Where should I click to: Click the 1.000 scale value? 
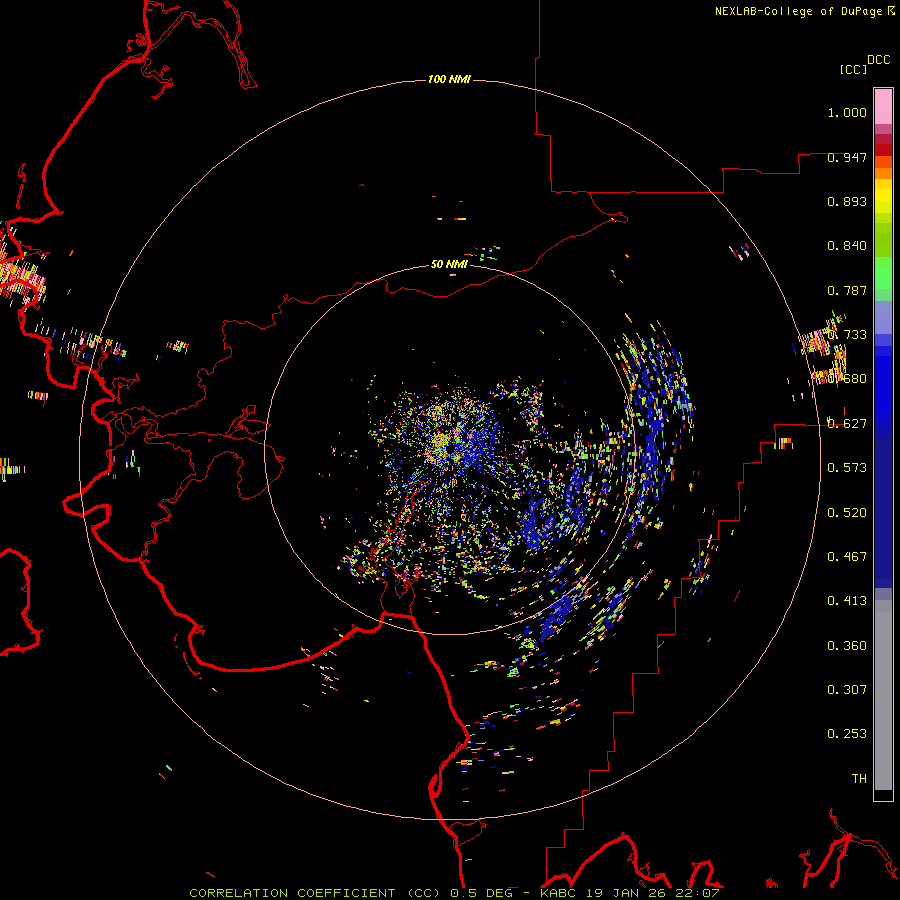pyautogui.click(x=847, y=112)
